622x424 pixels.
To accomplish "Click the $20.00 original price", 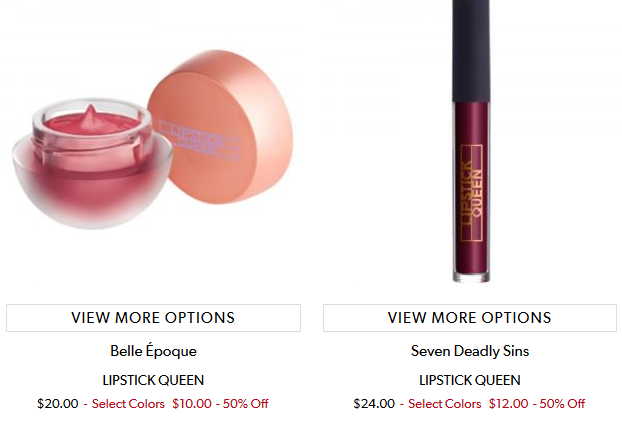I will (58, 404).
